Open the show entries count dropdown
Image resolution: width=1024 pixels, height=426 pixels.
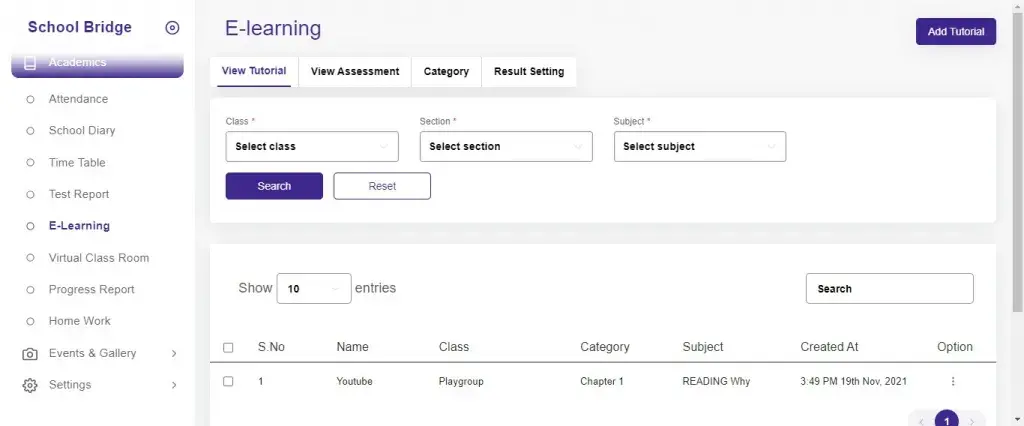point(314,288)
